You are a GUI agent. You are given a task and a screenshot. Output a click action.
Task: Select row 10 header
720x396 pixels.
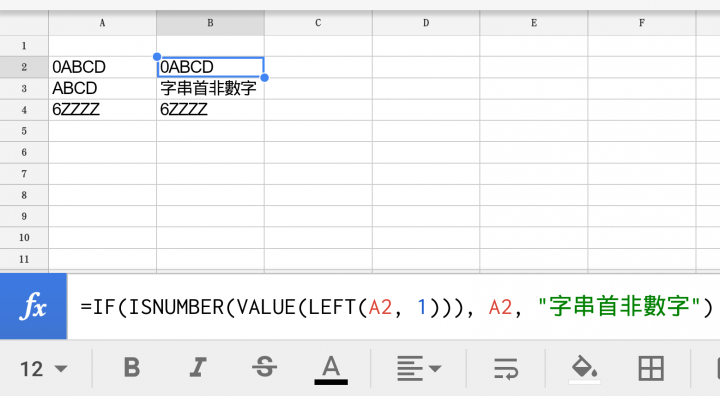point(24,238)
